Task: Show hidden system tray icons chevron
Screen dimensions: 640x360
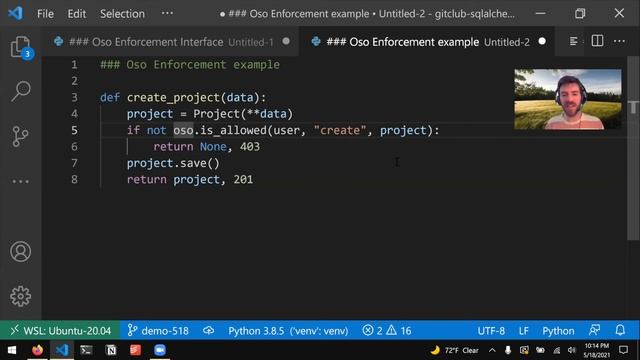Action: tap(492, 350)
